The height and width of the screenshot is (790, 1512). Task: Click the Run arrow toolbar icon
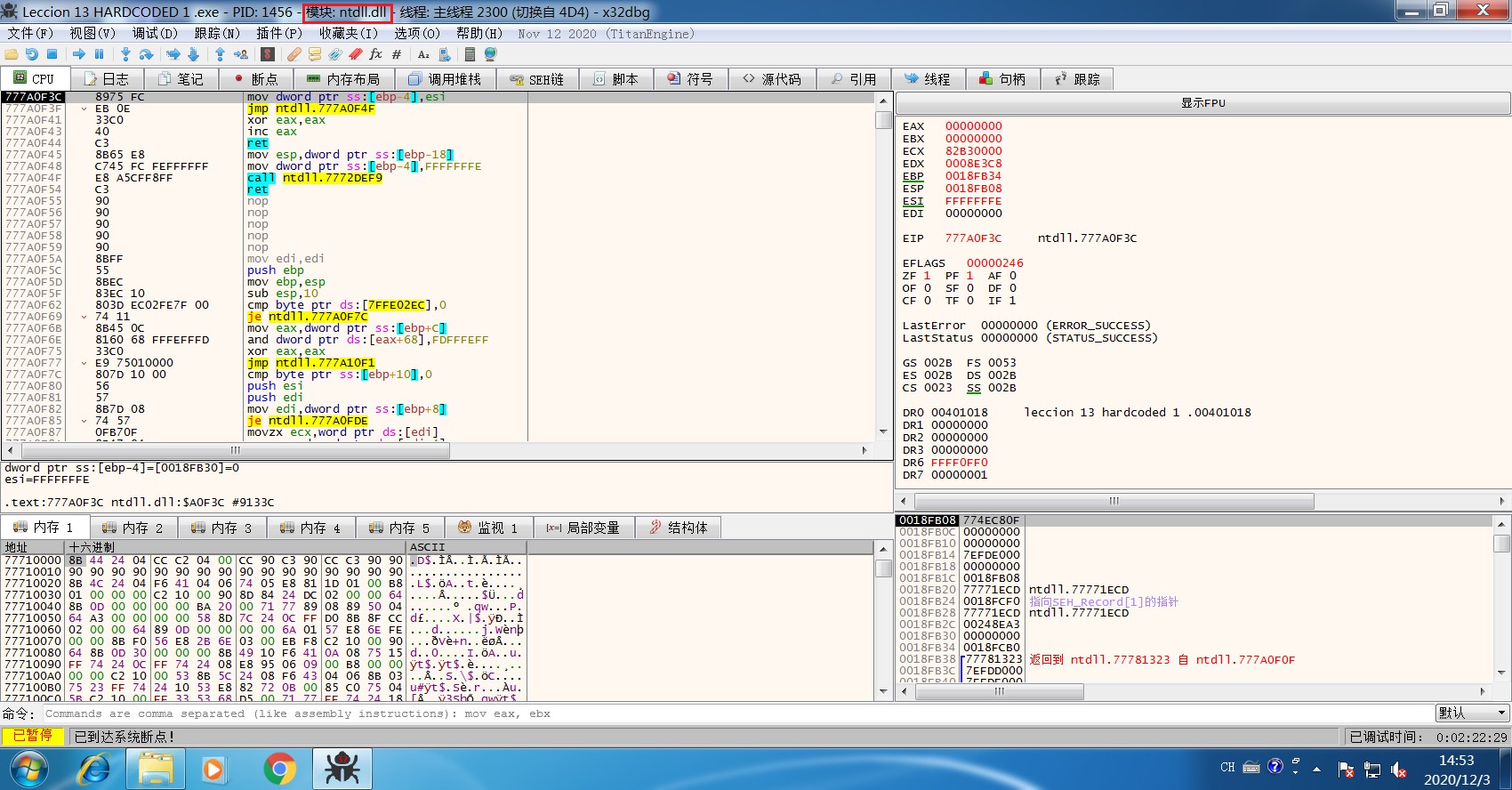(x=78, y=54)
